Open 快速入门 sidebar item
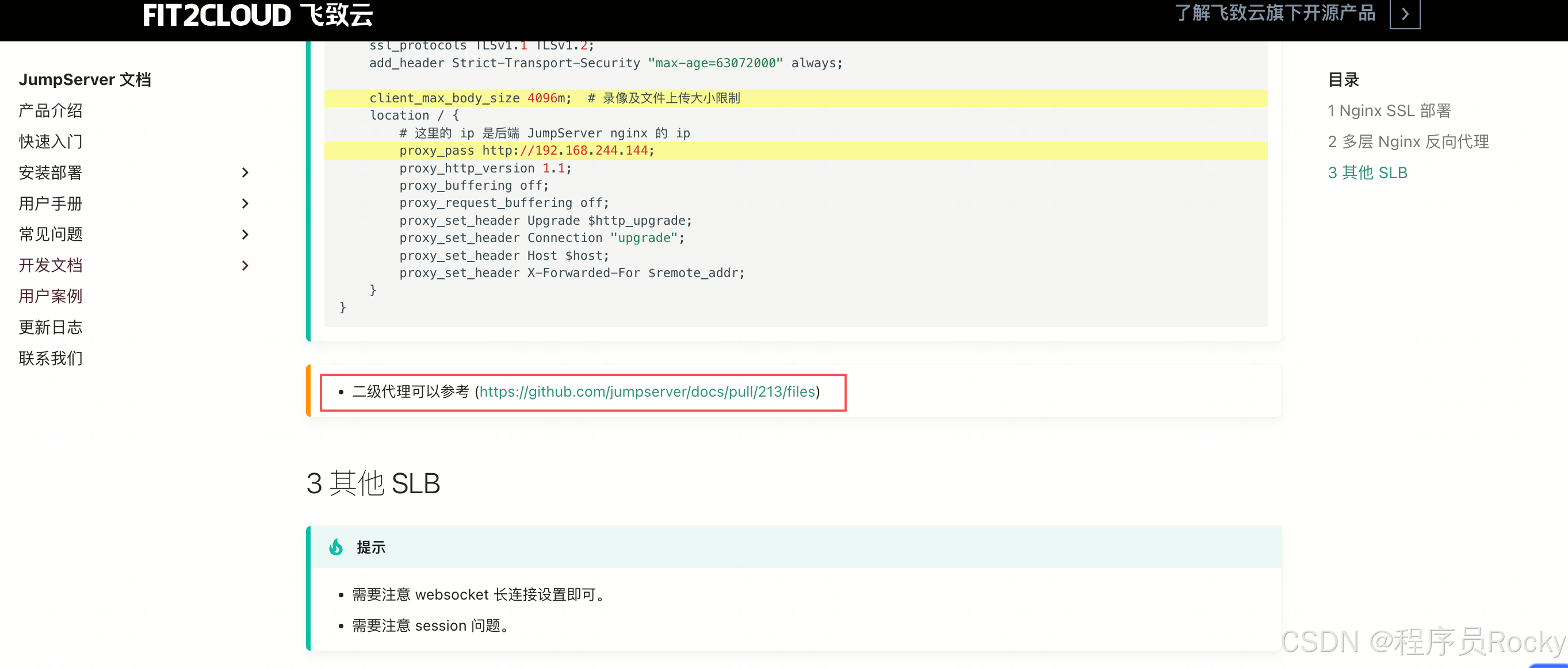Screen dimensions: 1568x668 pos(51,142)
